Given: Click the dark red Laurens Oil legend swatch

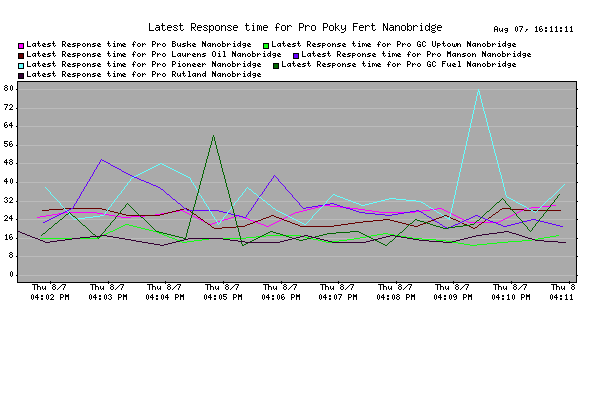Looking at the screenshot, I should (21, 56).
